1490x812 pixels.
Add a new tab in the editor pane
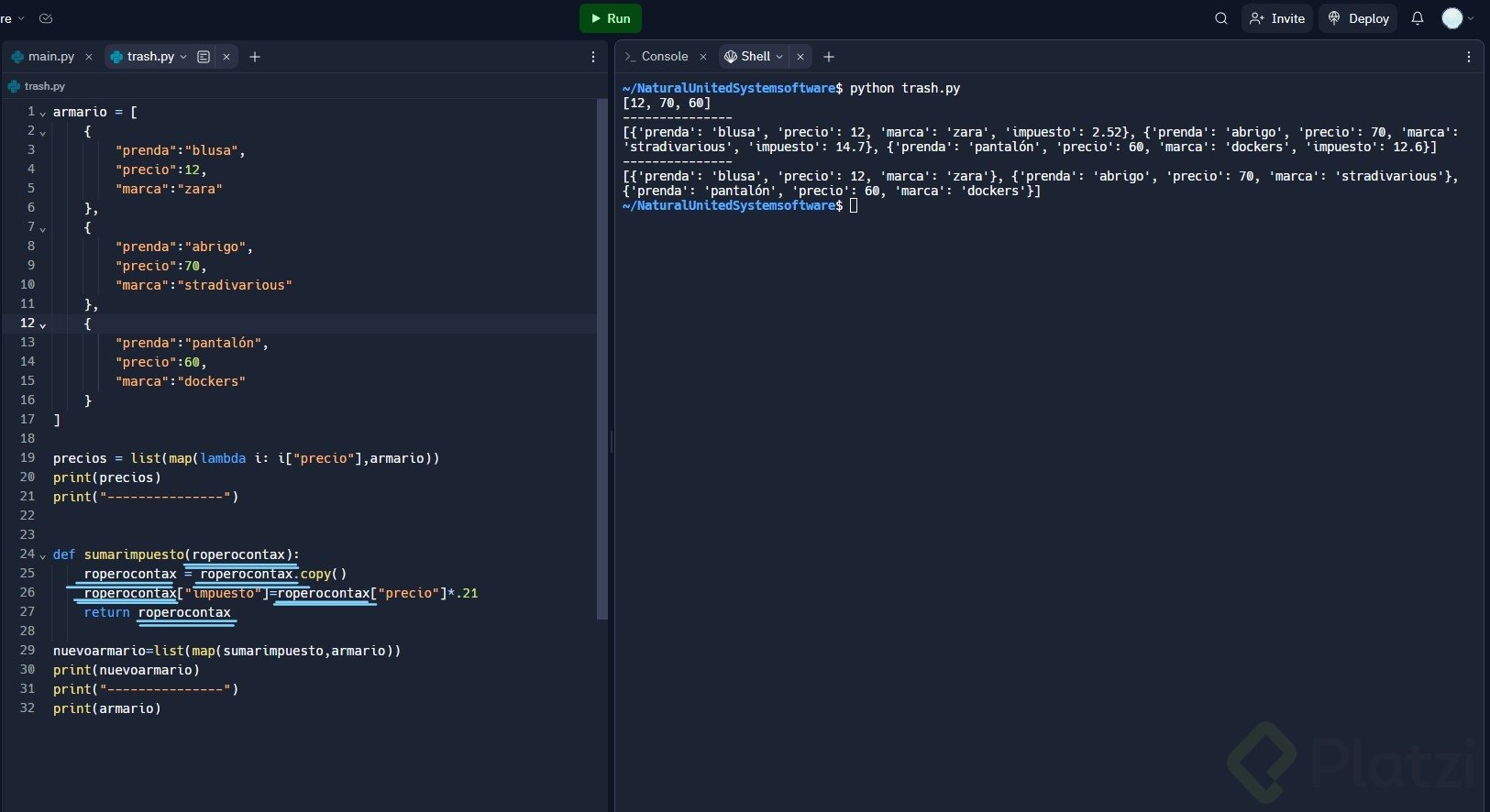coord(255,57)
